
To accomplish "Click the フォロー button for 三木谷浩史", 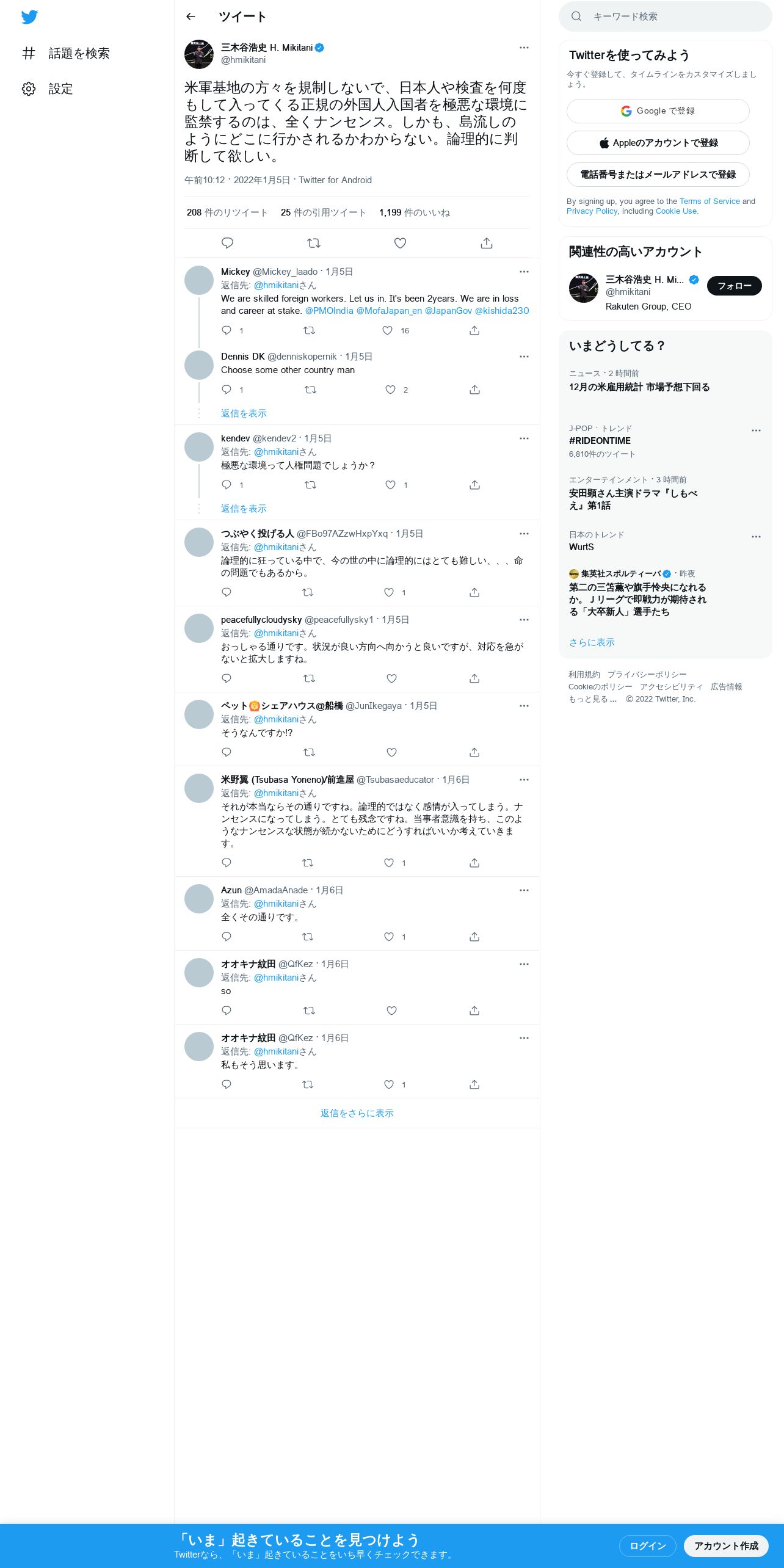I will click(x=734, y=286).
